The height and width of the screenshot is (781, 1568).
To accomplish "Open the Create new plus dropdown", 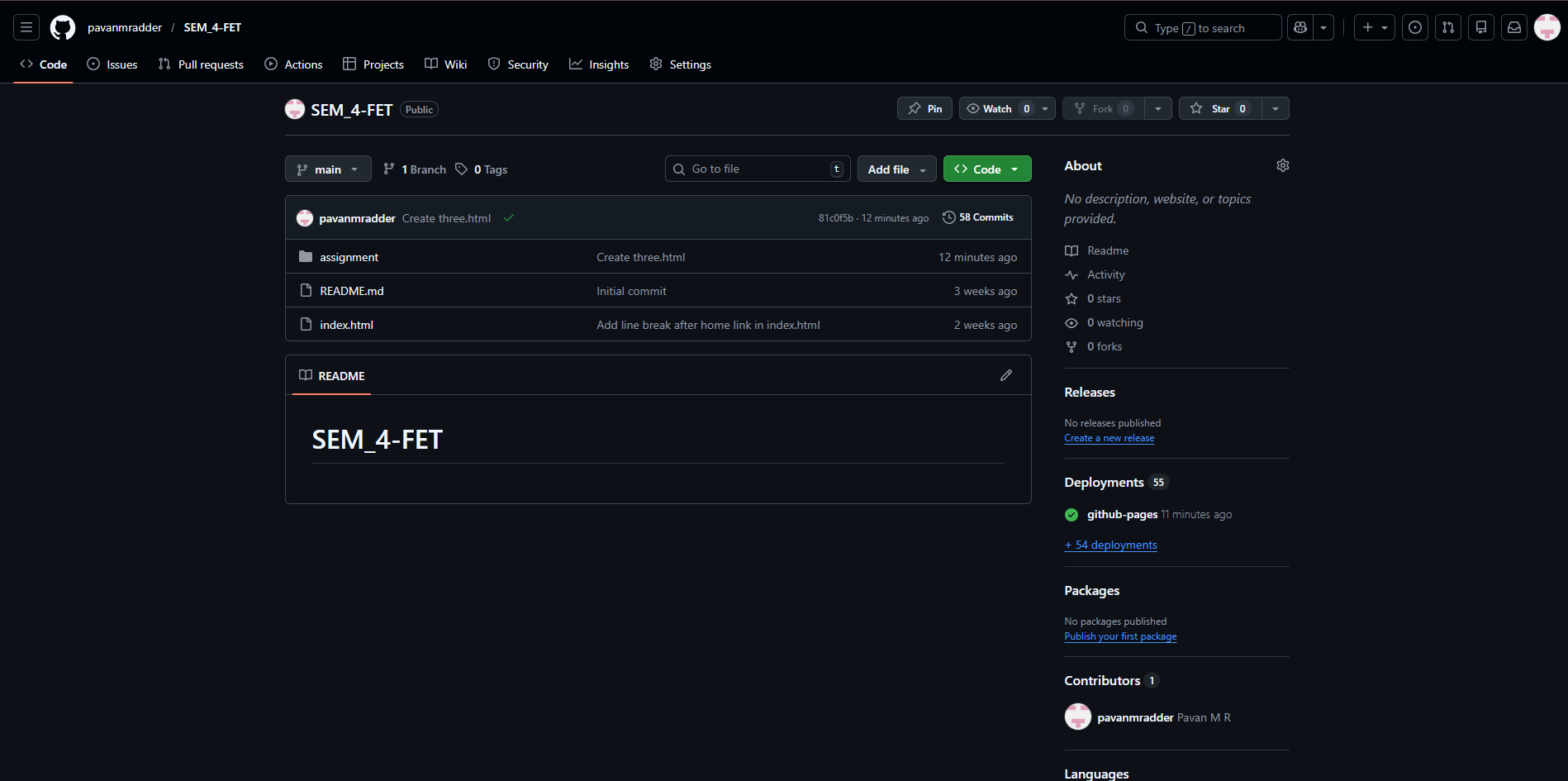I will [1375, 27].
